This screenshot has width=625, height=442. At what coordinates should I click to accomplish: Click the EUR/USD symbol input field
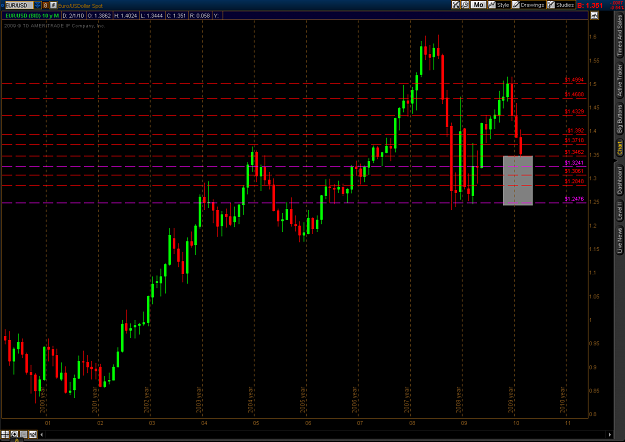pyautogui.click(x=19, y=5)
